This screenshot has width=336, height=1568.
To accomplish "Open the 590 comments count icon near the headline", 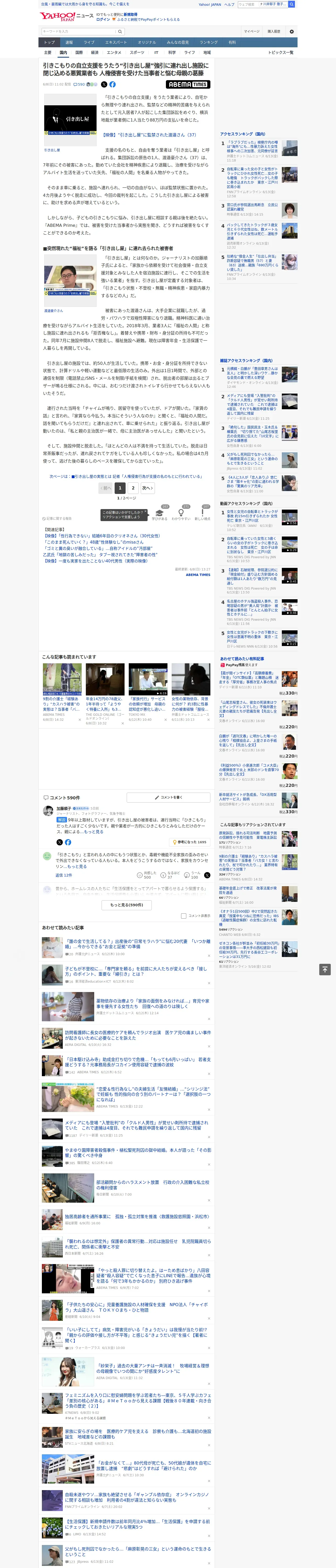I will (x=79, y=85).
